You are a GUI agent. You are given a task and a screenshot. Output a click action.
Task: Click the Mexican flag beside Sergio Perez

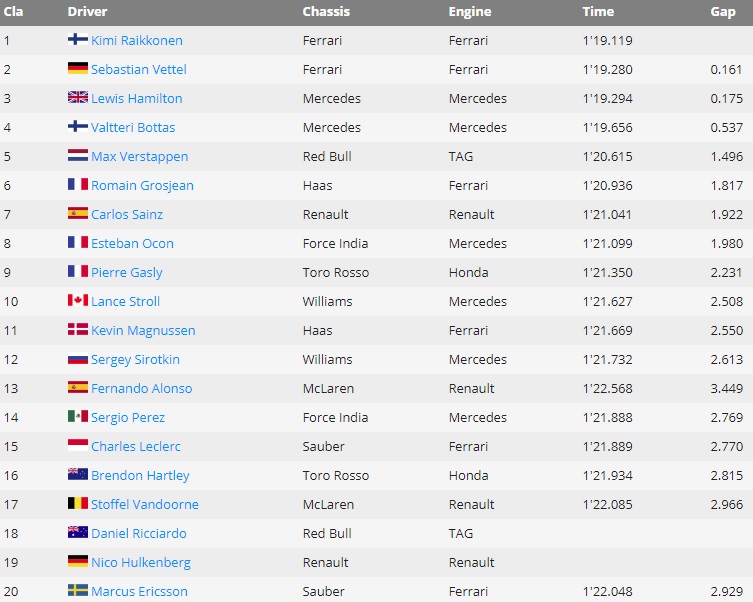point(78,416)
